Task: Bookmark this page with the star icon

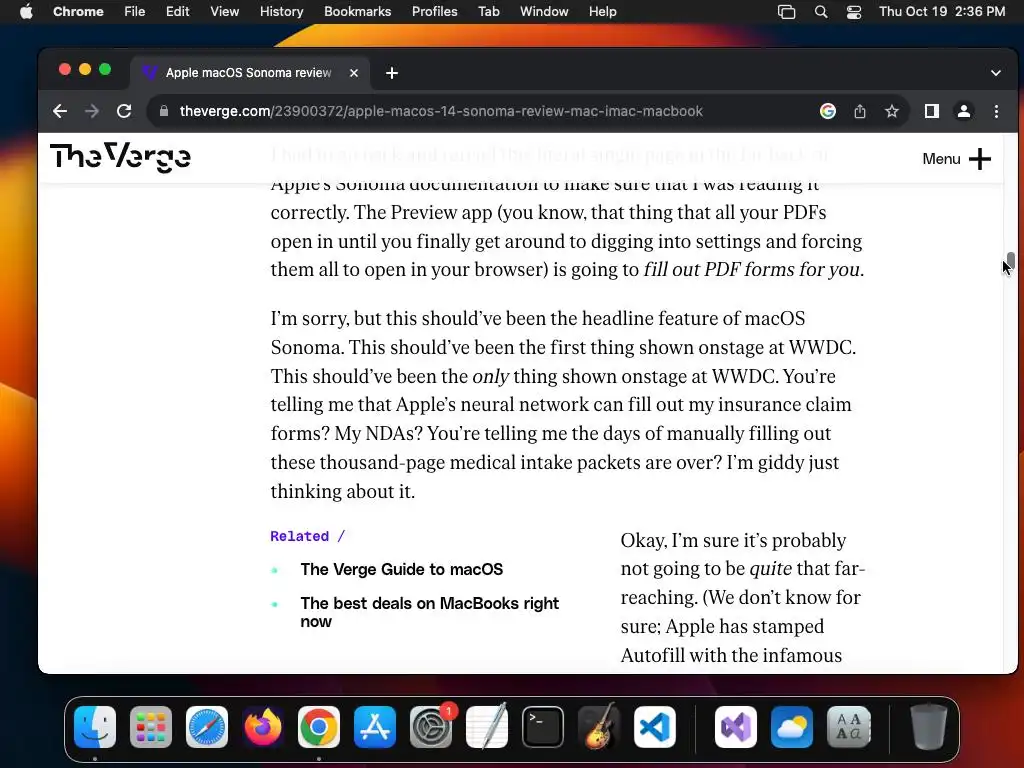Action: [x=891, y=111]
